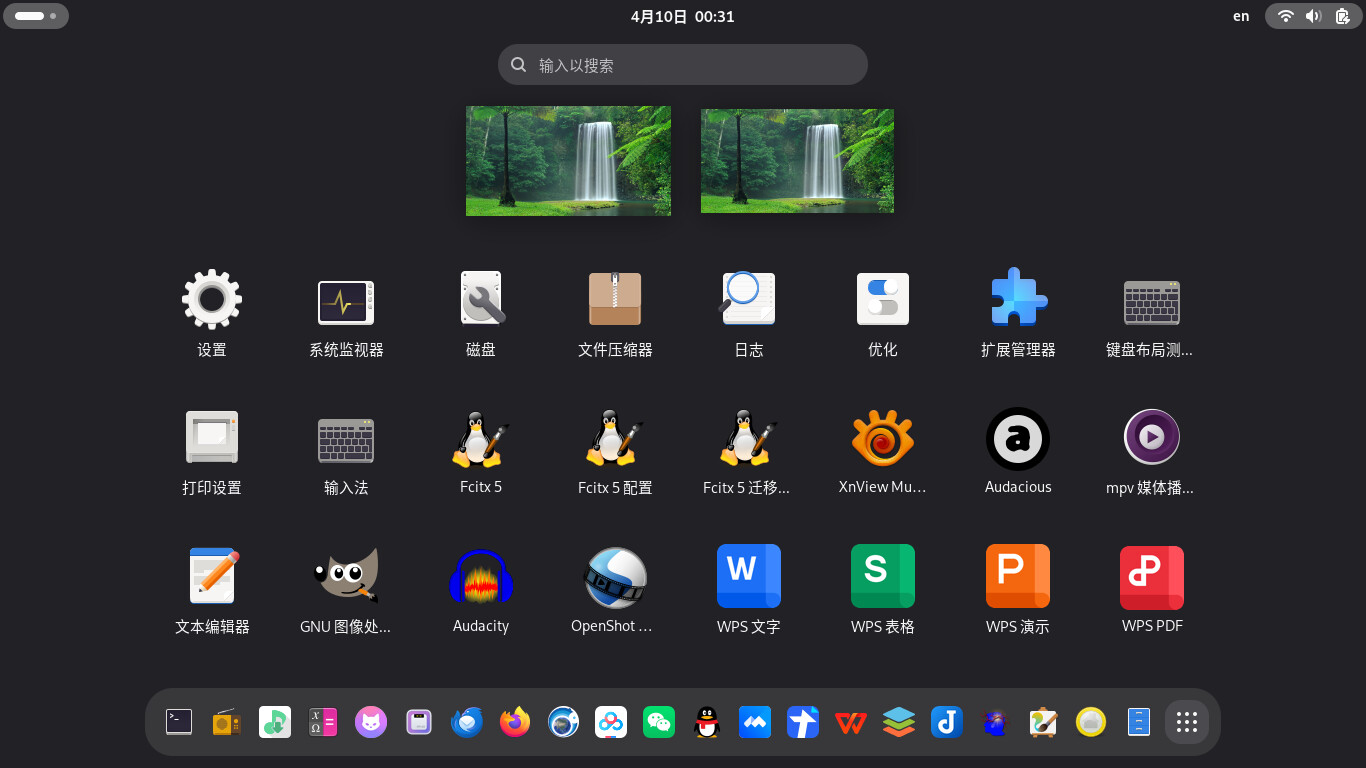Viewport: 1366px width, 768px height.
Task: Launch XnView MP image viewer
Action: 882,439
